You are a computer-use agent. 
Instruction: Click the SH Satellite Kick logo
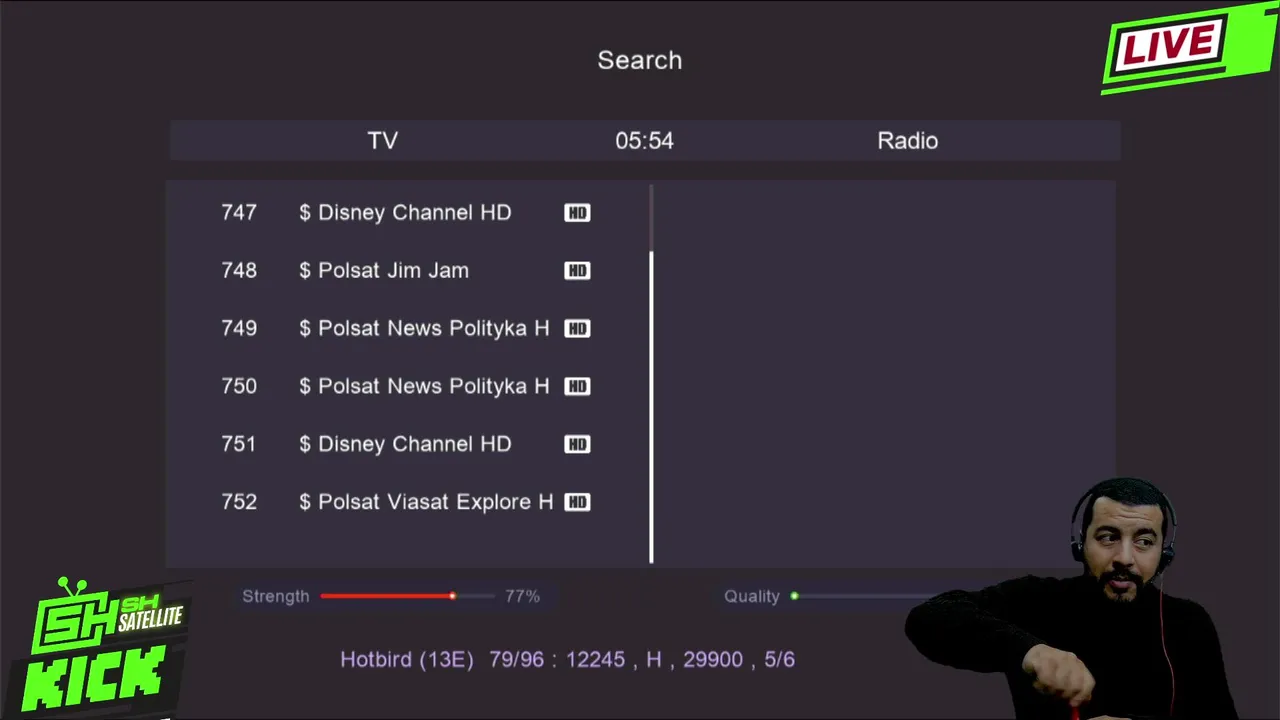tap(100, 648)
